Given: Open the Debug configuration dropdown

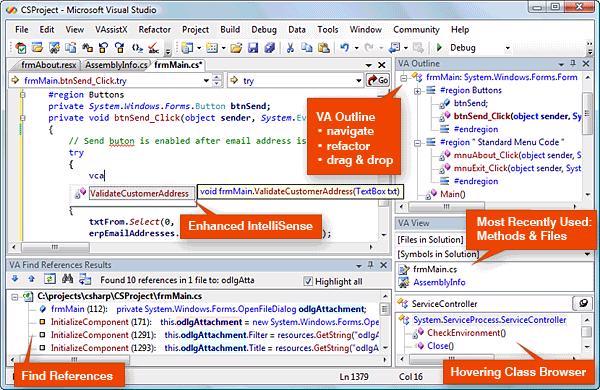Looking at the screenshot, I should pos(507,48).
